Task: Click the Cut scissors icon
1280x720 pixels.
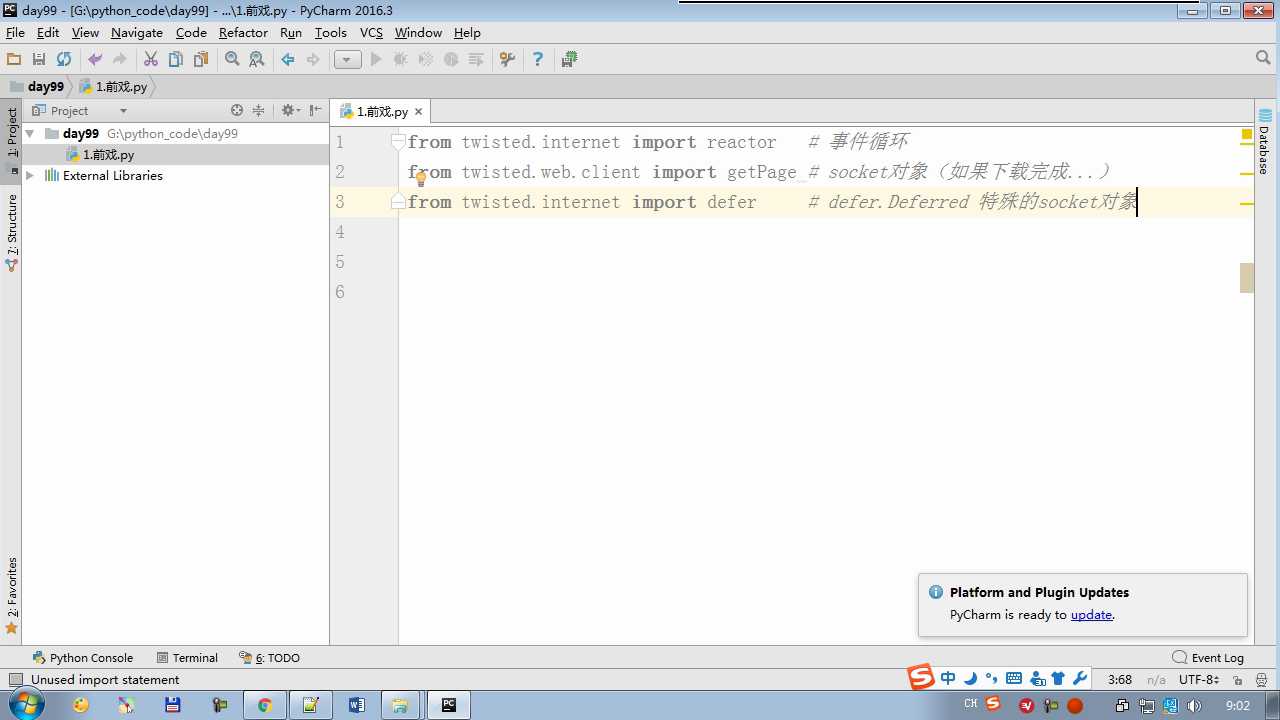Action: 151,60
